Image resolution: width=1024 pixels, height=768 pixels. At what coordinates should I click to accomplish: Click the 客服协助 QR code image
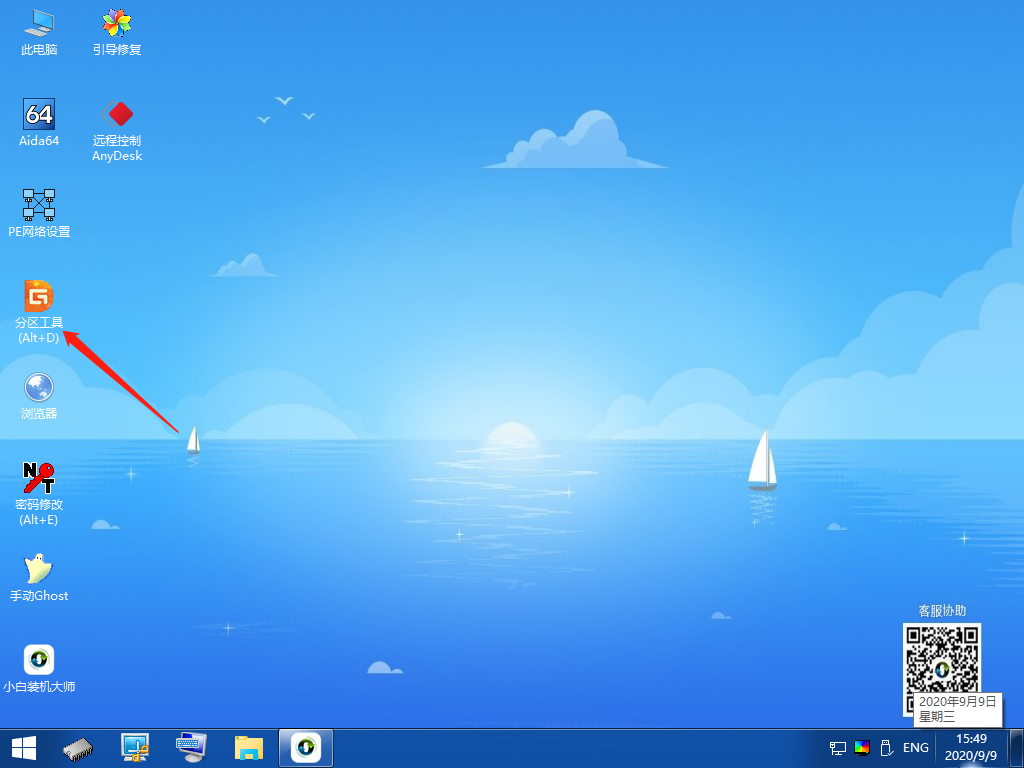941,662
